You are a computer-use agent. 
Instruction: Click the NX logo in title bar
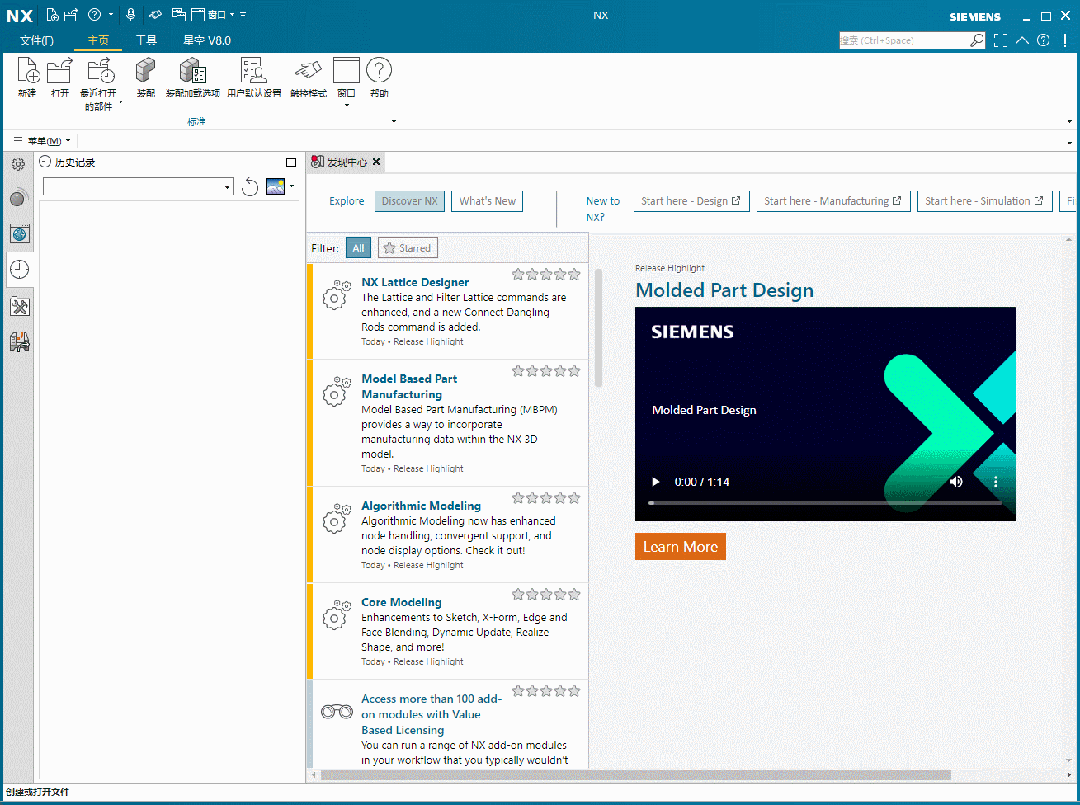pos(20,15)
